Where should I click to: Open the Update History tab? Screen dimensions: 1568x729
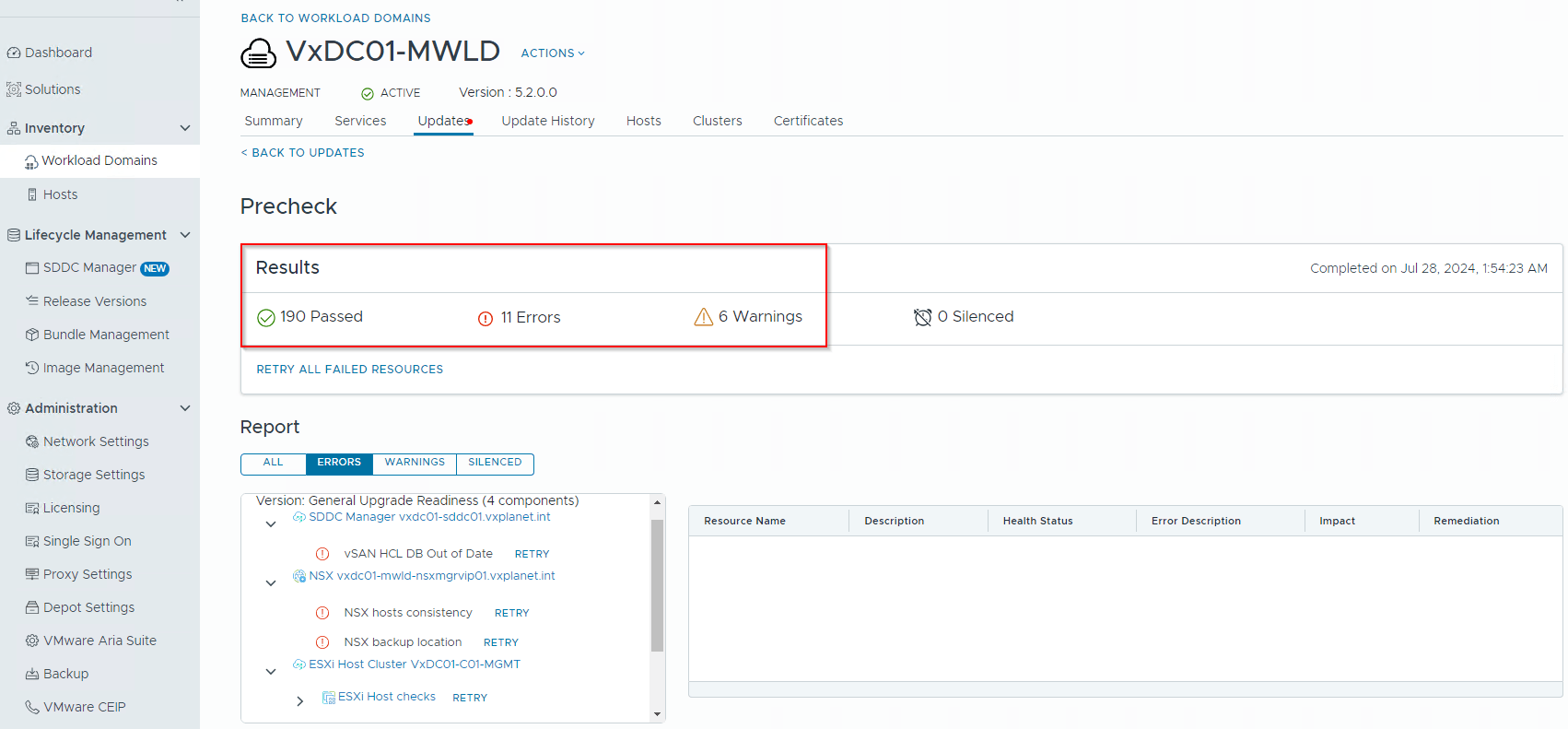click(548, 121)
